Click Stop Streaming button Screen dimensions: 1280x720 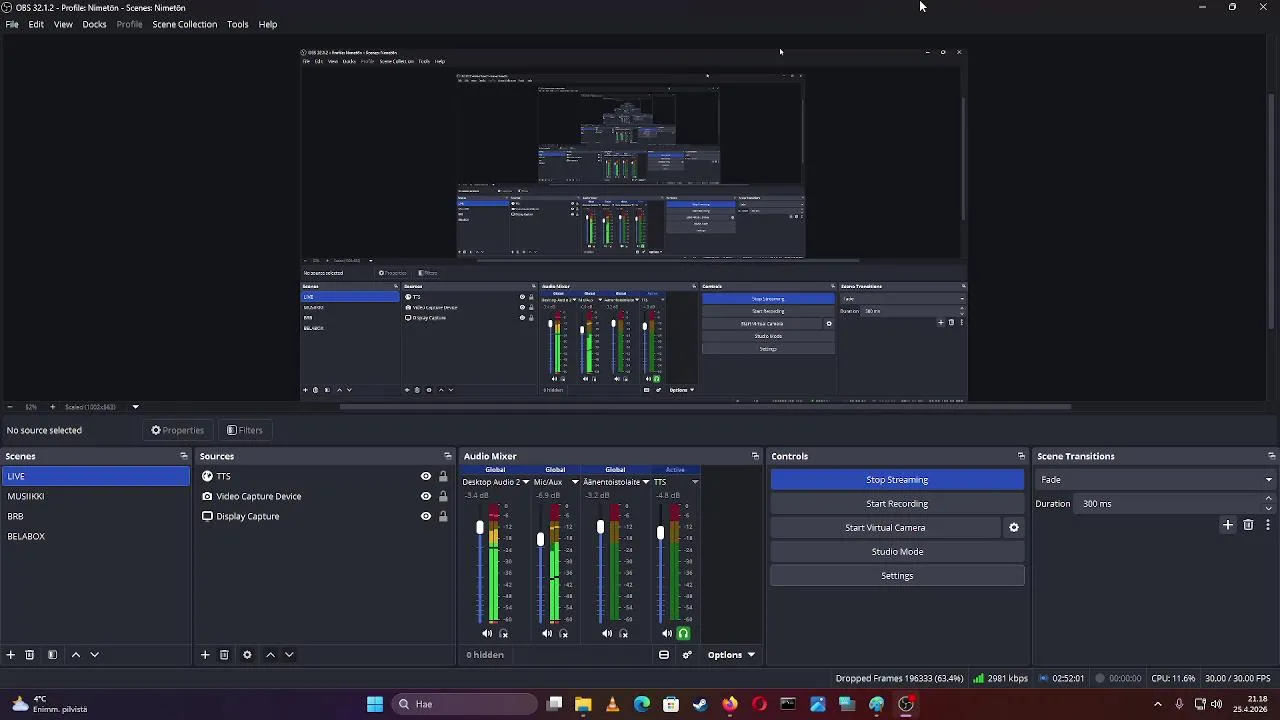(x=897, y=480)
